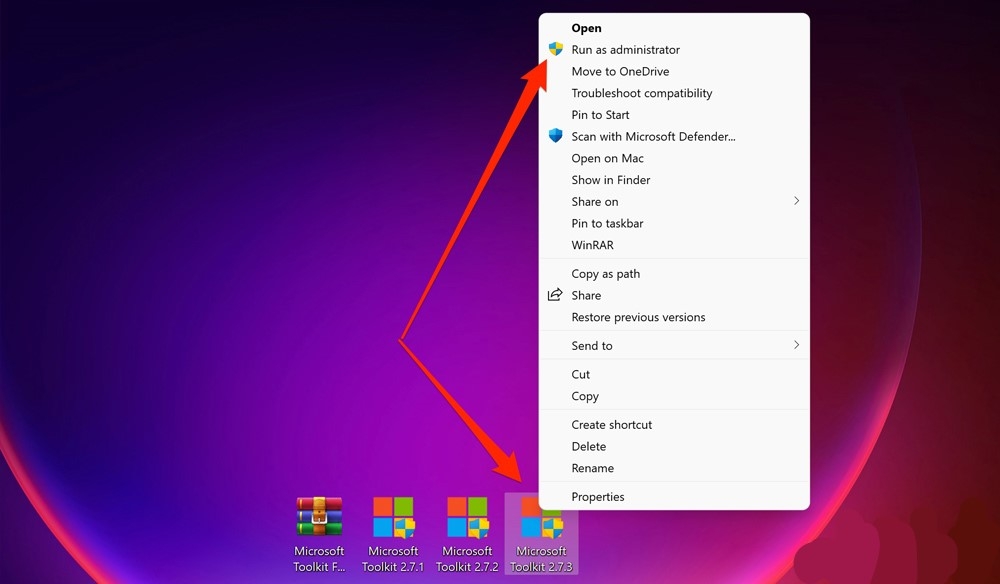This screenshot has height=584, width=1000.
Task: Expand the Send to submenu chevron
Action: pos(796,345)
